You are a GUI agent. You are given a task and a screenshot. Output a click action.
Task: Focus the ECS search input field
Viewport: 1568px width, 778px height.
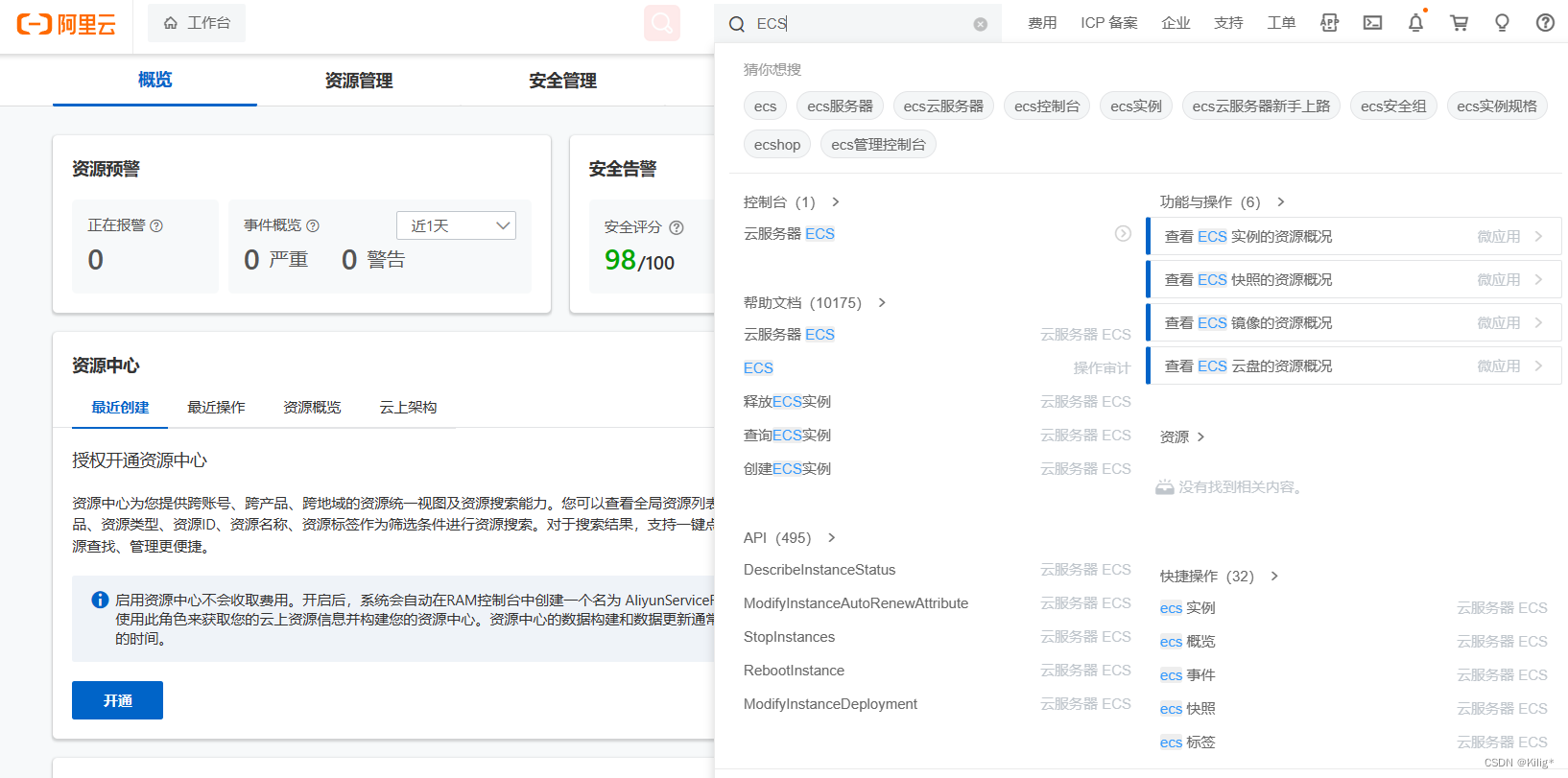tap(859, 24)
